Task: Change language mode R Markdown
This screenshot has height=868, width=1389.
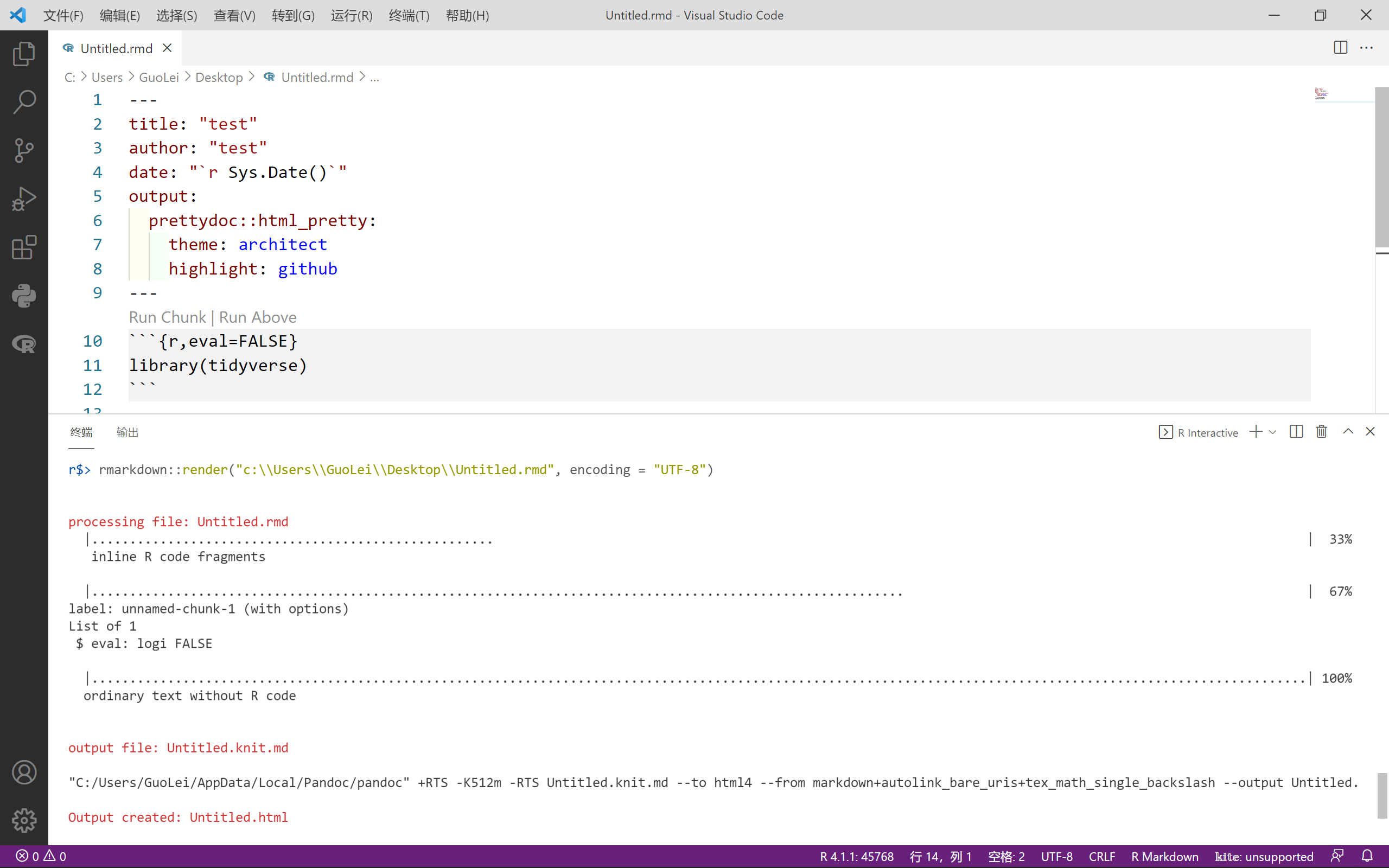Action: click(1164, 857)
